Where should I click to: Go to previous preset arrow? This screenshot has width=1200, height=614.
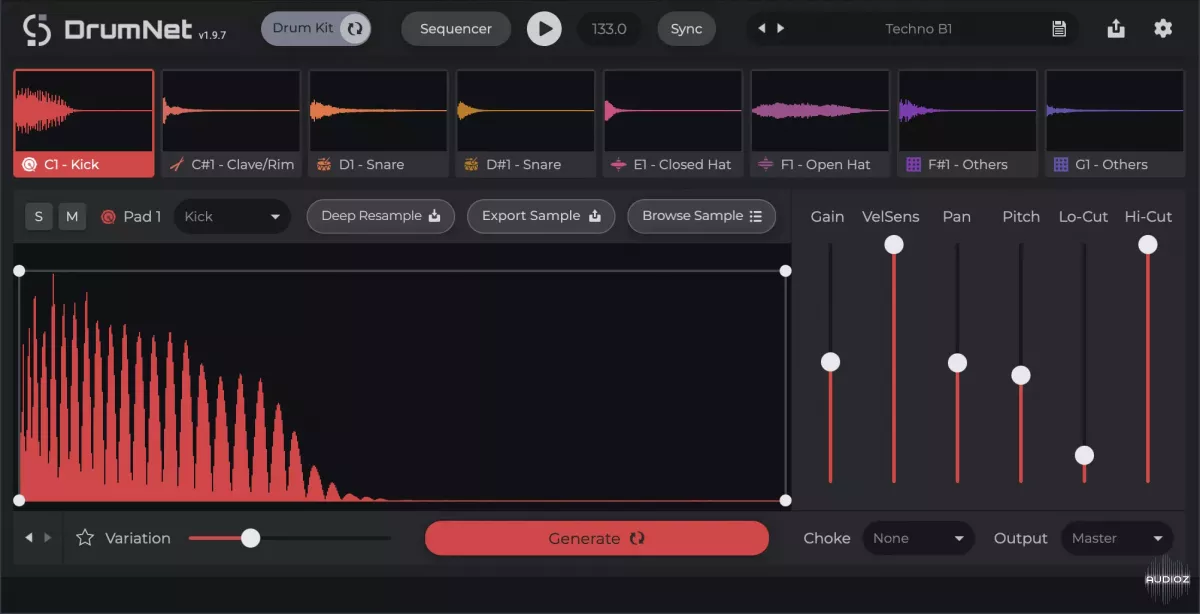tap(762, 29)
